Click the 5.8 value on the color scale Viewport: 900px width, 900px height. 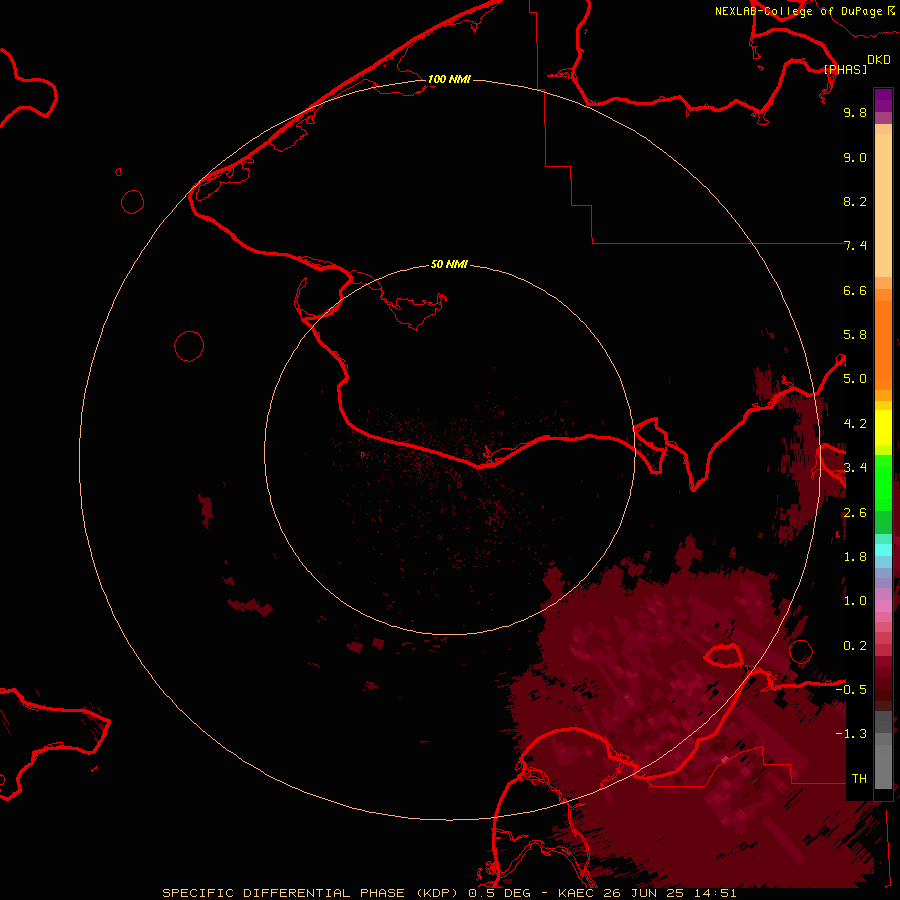click(855, 335)
